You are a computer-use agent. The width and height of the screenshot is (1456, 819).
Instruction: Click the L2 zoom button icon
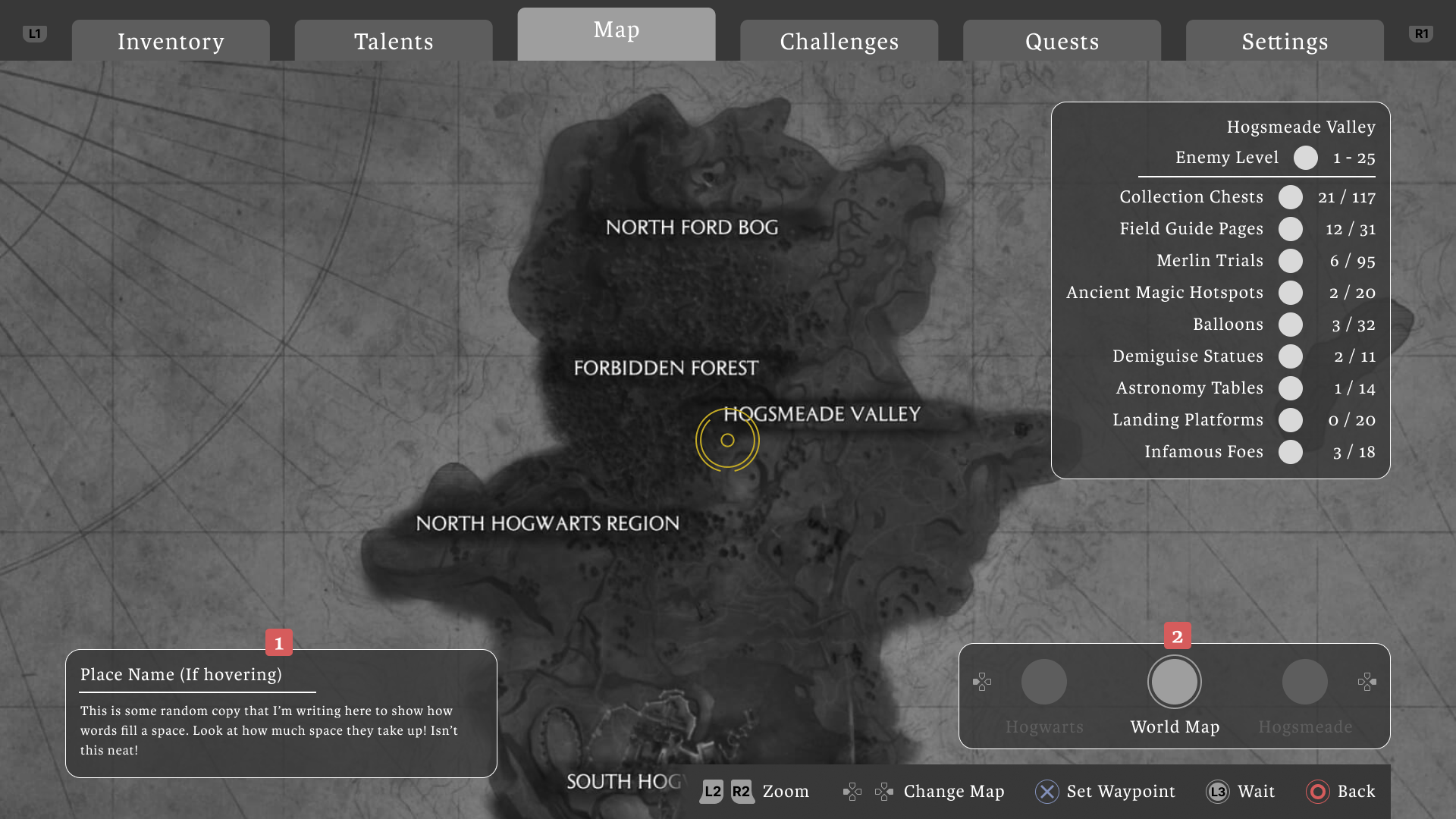click(711, 792)
